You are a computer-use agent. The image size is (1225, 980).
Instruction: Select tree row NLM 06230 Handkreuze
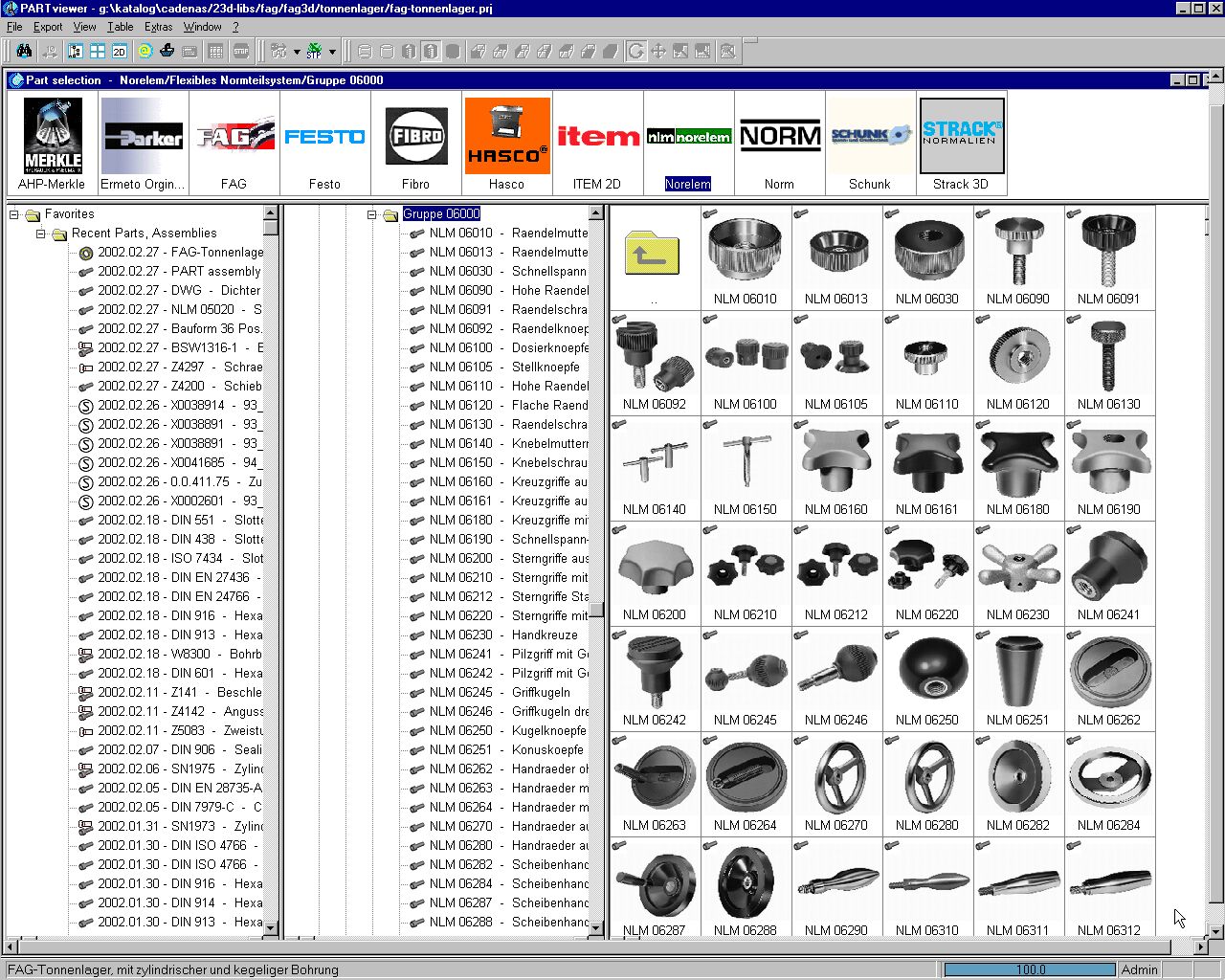click(x=493, y=635)
